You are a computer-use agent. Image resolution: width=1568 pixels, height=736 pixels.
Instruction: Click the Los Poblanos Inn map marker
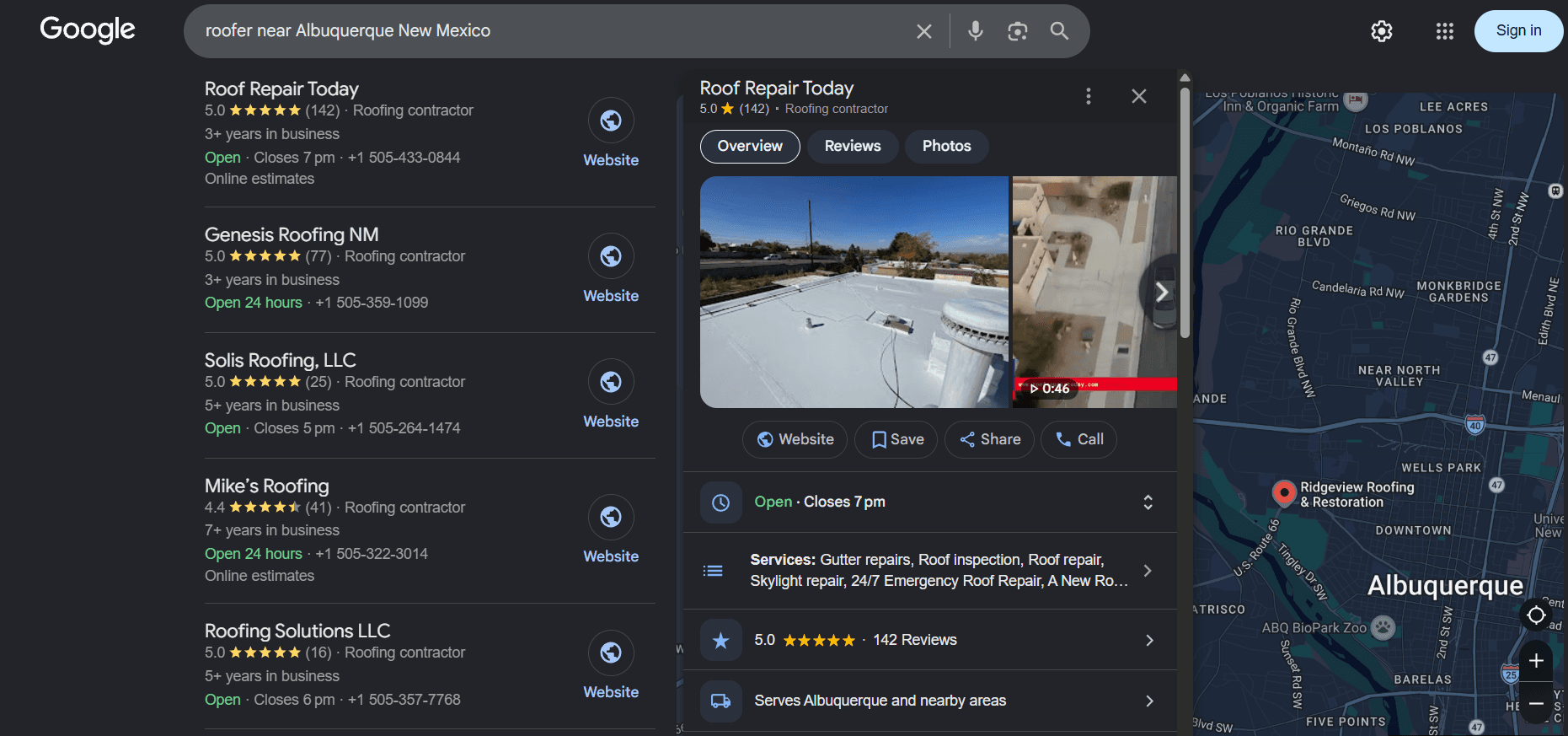1356,100
